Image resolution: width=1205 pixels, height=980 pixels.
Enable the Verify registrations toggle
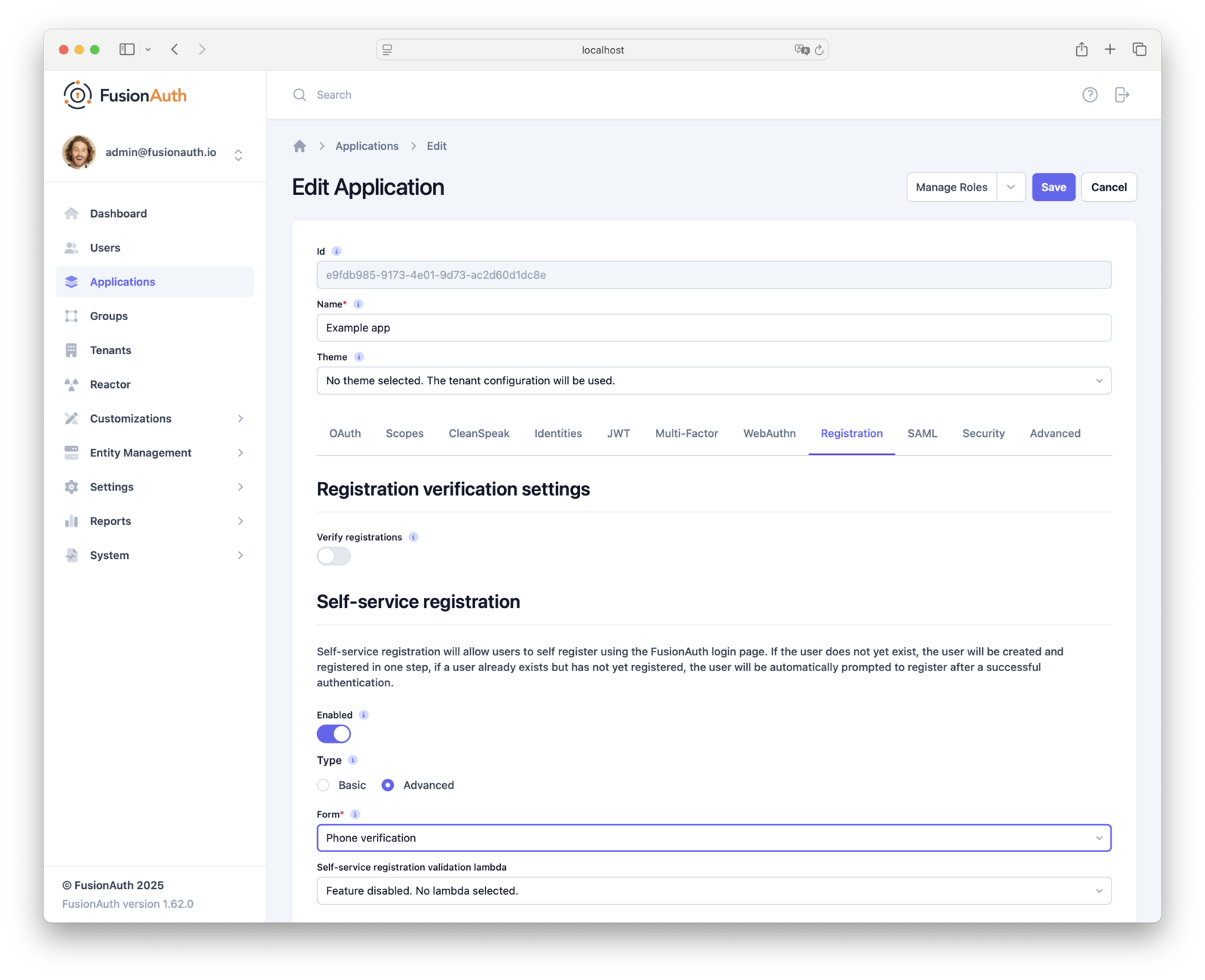(333, 556)
